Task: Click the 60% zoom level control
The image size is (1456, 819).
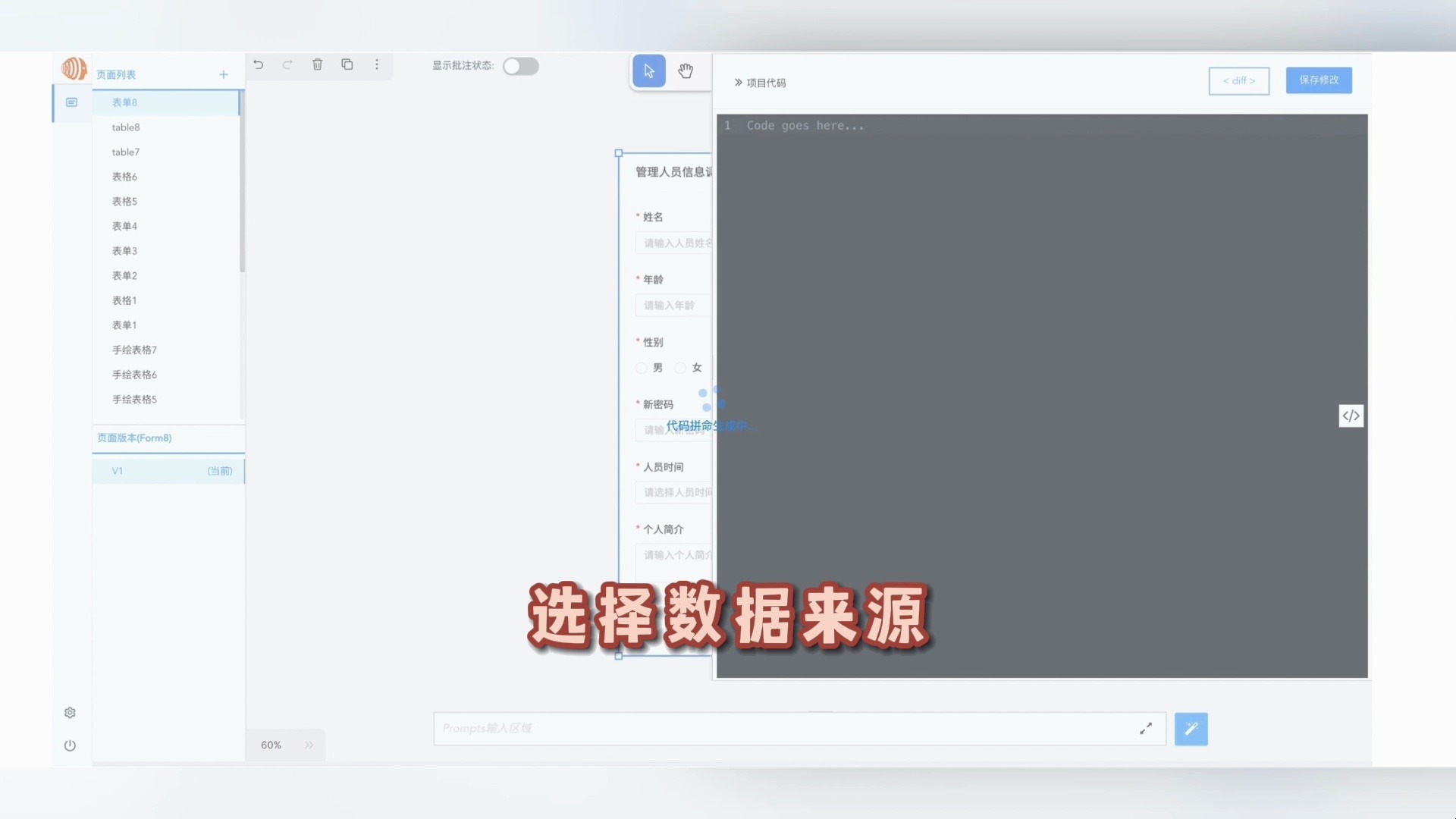Action: [x=271, y=745]
